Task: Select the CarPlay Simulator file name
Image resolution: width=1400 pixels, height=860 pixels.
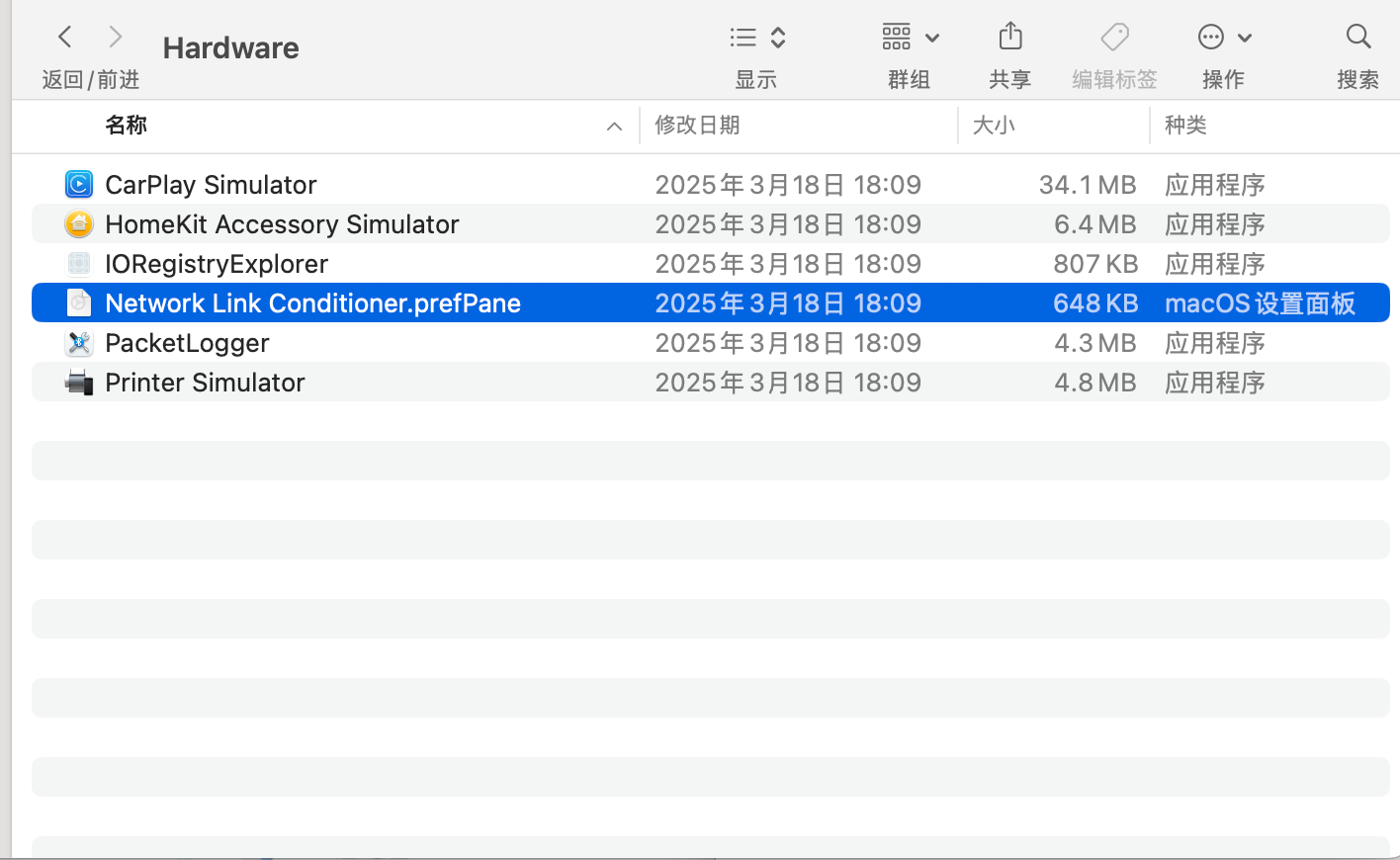Action: click(x=211, y=185)
